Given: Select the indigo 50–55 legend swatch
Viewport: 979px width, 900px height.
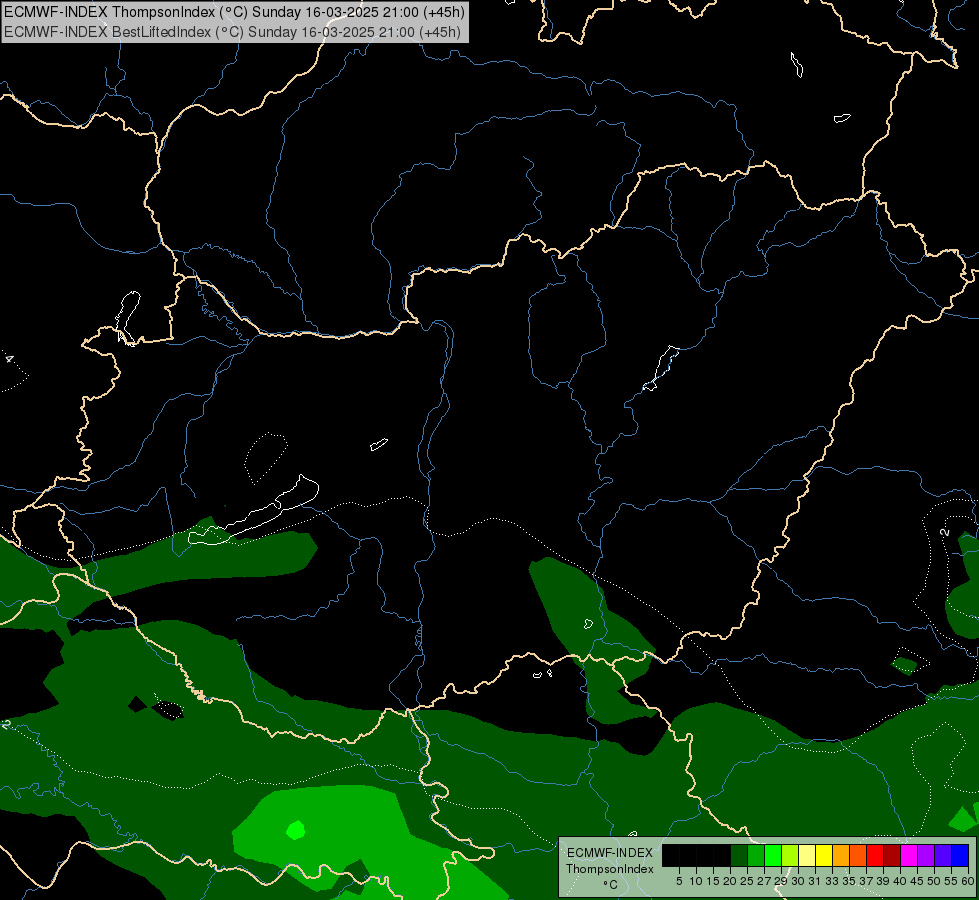Looking at the screenshot, I should point(942,856).
